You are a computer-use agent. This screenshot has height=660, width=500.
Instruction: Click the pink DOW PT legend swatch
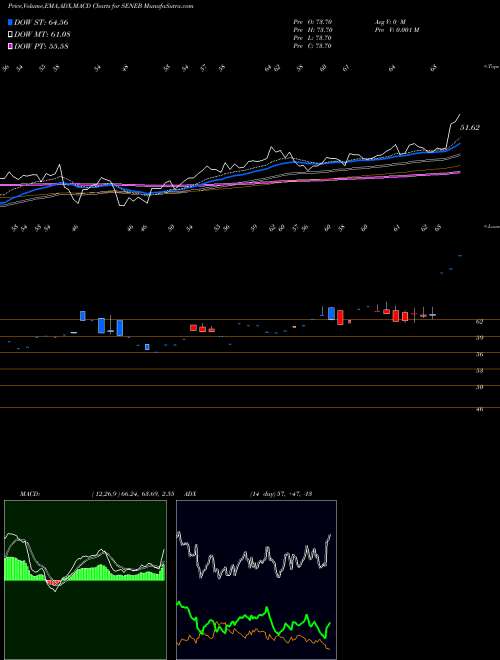(x=11, y=46)
